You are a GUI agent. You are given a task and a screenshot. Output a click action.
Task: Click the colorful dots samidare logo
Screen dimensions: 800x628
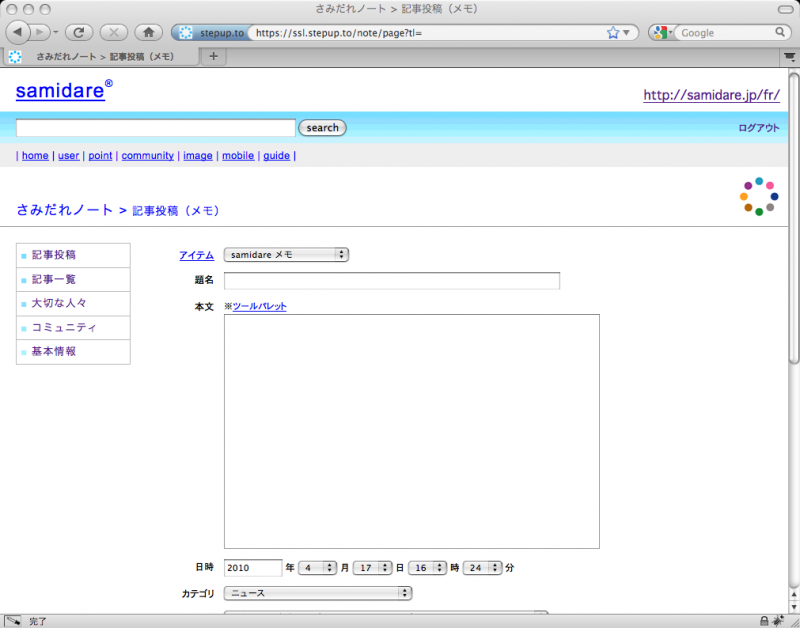pos(759,197)
